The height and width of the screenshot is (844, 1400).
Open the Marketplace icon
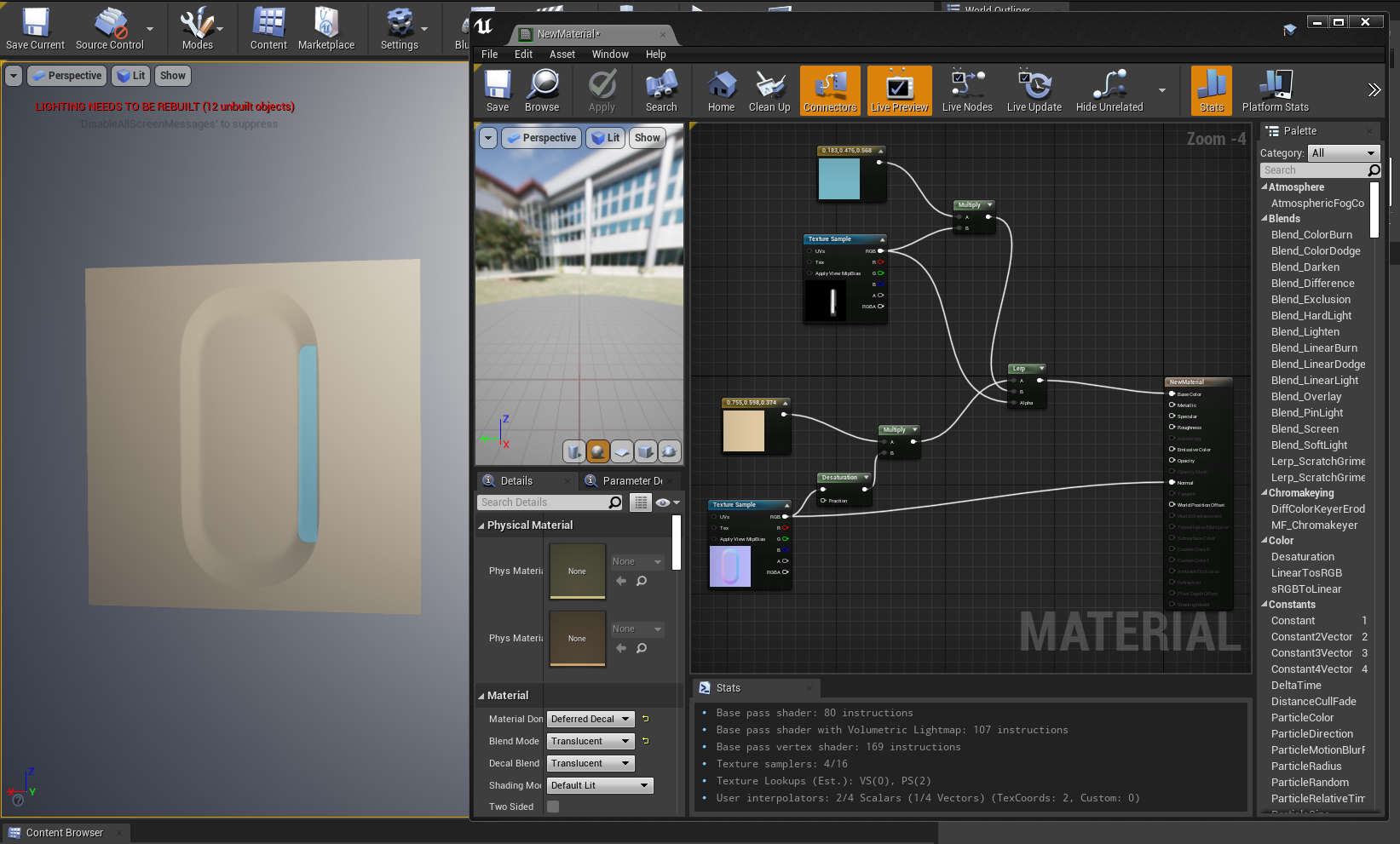(326, 28)
